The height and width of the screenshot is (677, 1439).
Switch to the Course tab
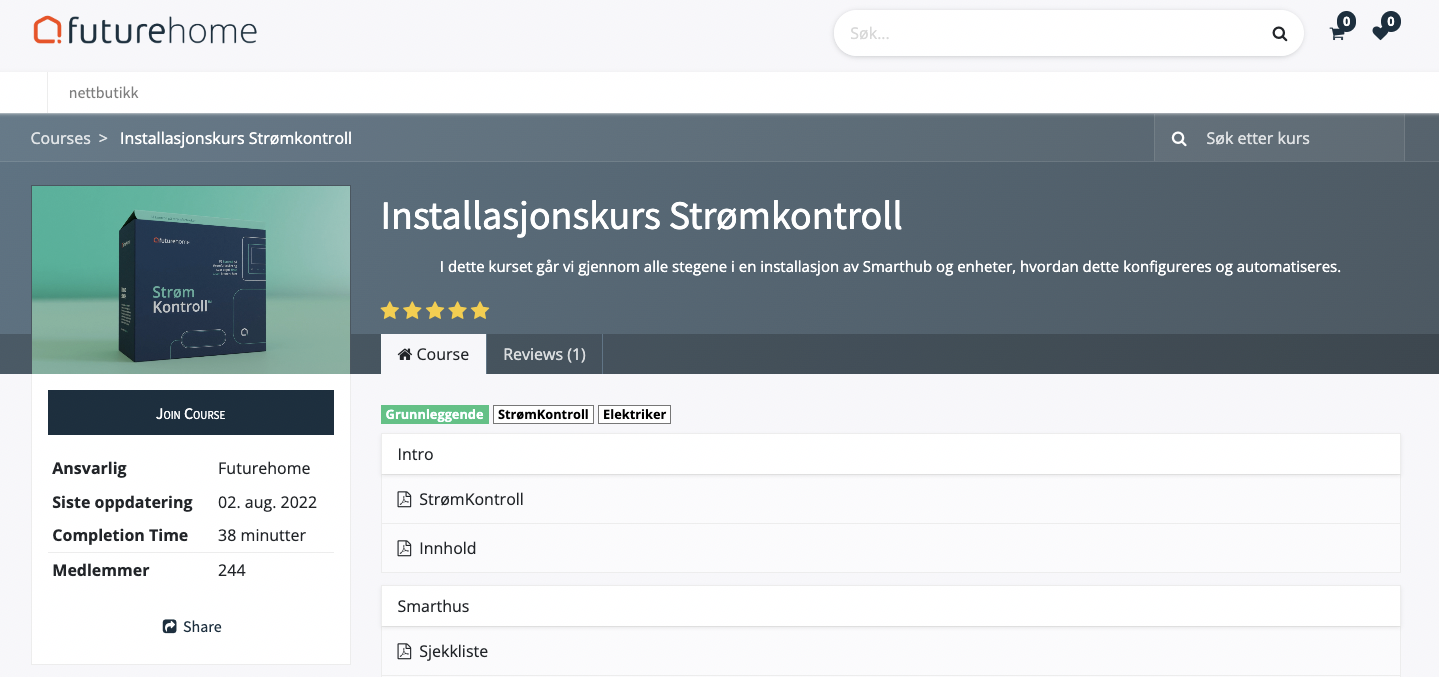(x=433, y=354)
